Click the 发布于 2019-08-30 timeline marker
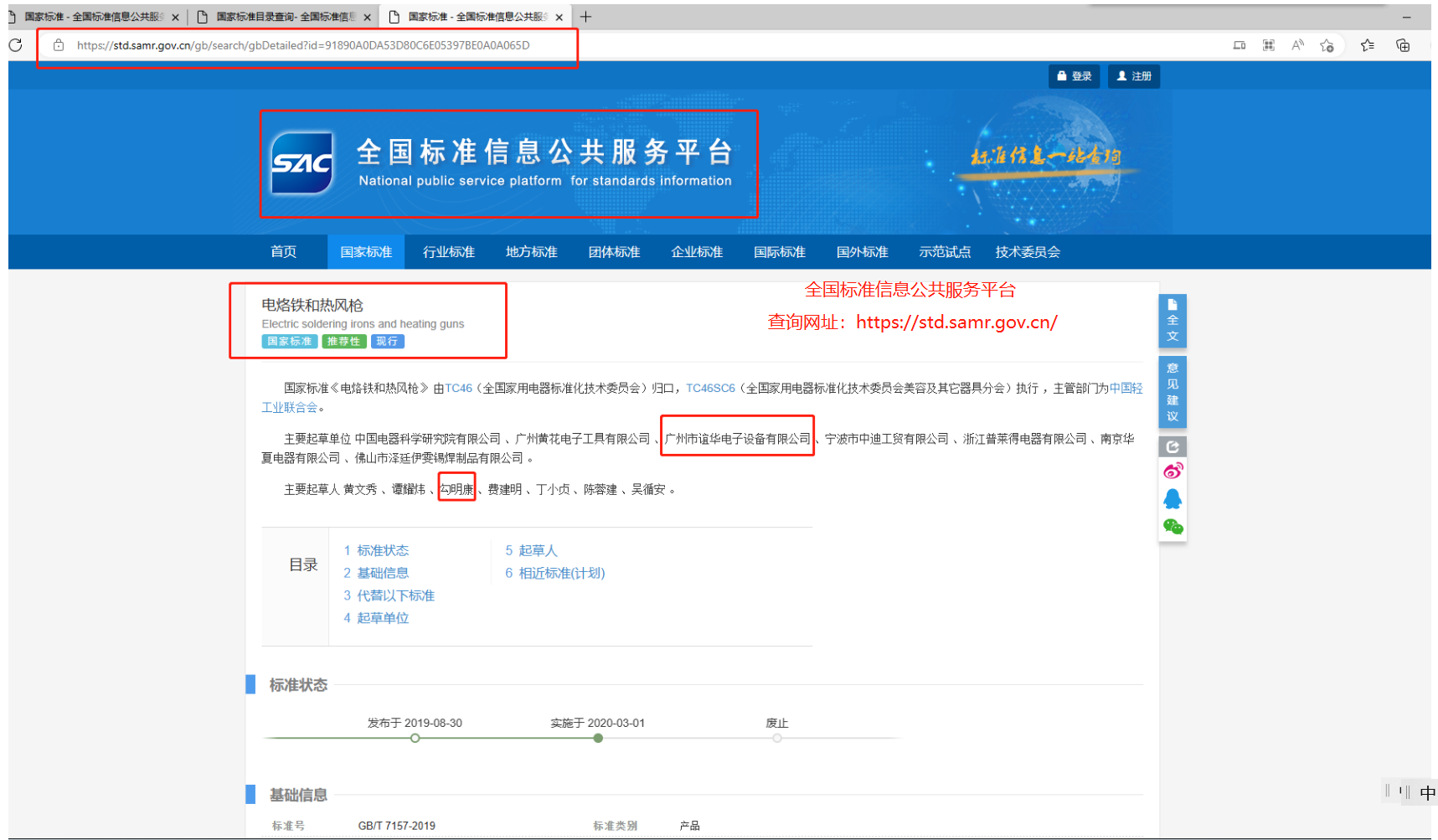Image resolution: width=1438 pixels, height=840 pixels. coord(415,739)
